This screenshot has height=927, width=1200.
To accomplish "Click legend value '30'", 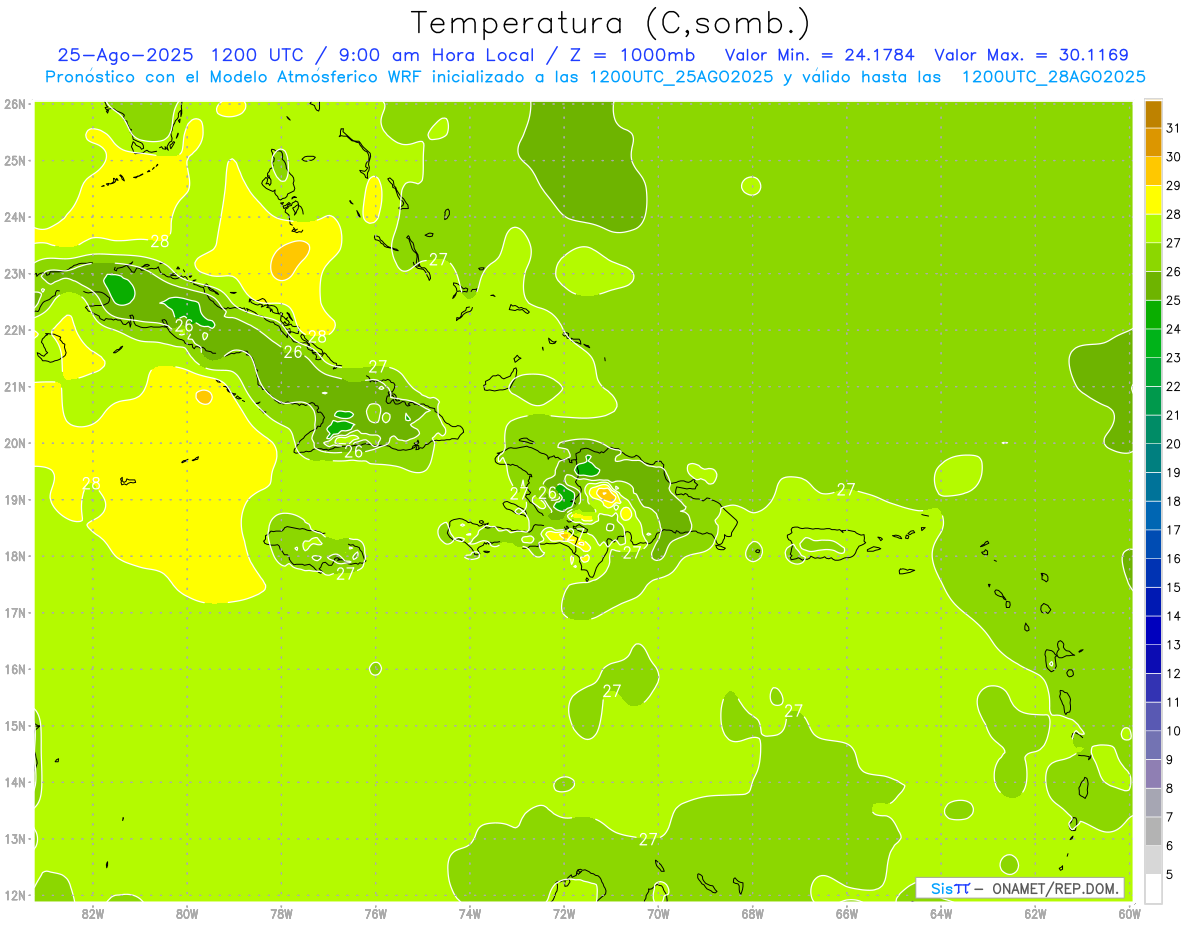I will 1173,157.
